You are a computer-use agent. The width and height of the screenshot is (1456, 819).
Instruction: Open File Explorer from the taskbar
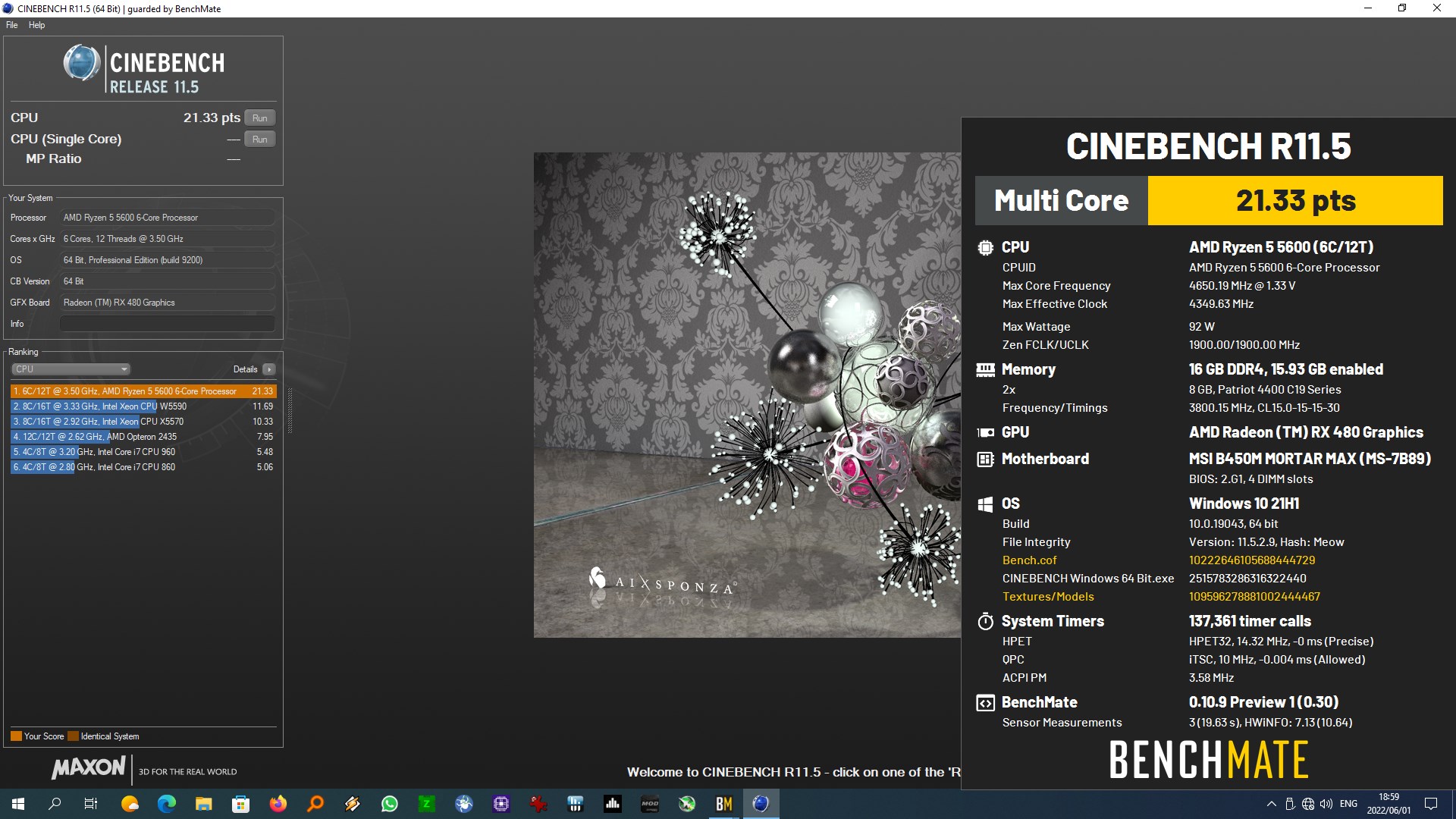tap(204, 804)
